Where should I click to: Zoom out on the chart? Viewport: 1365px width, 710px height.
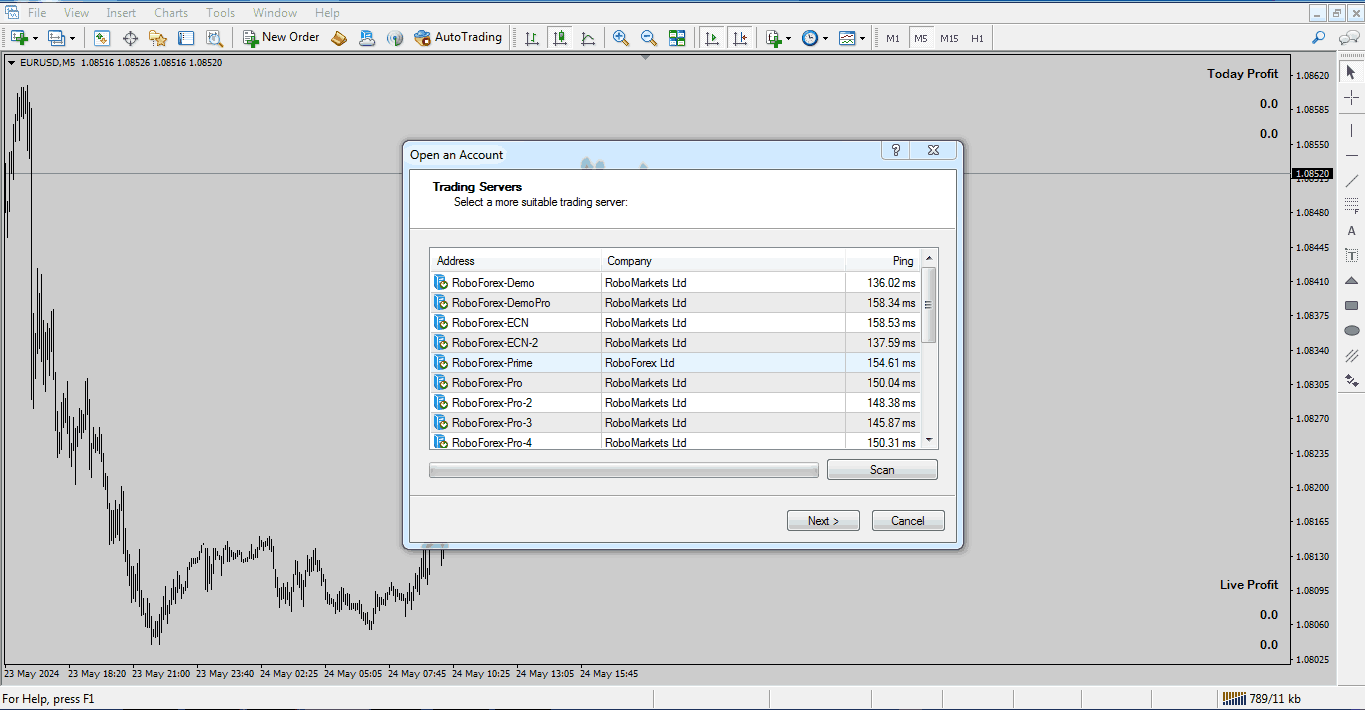click(649, 38)
